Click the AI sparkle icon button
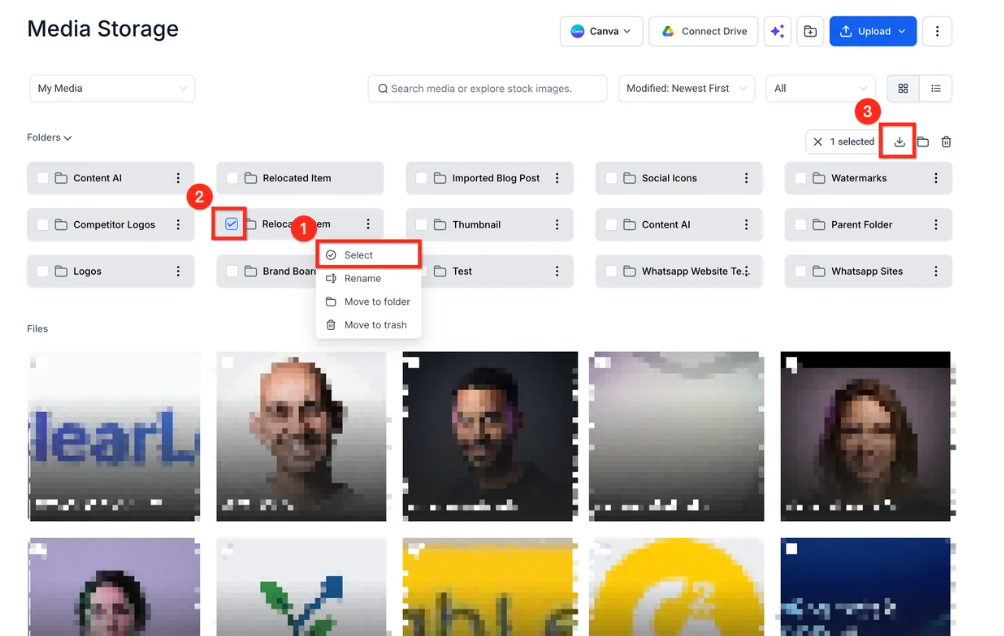 (x=777, y=31)
